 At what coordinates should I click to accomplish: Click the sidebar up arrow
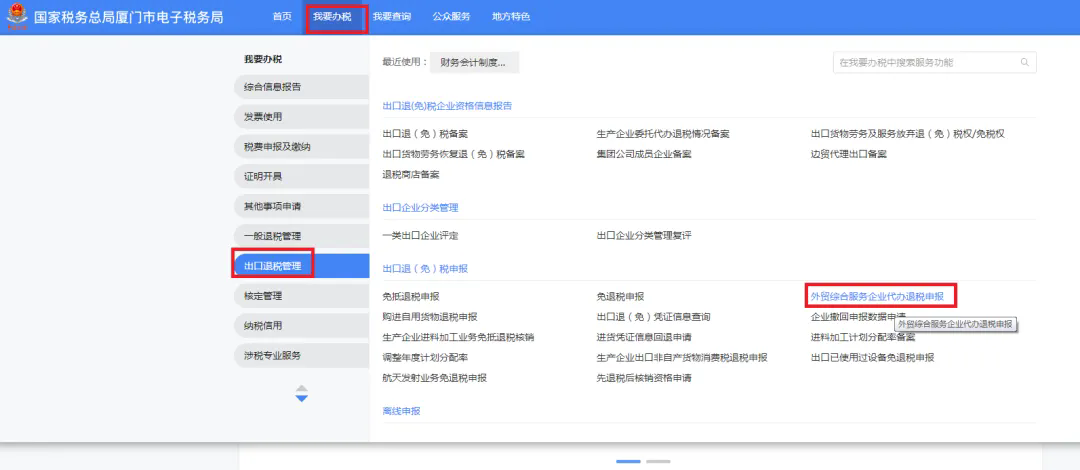[x=302, y=389]
